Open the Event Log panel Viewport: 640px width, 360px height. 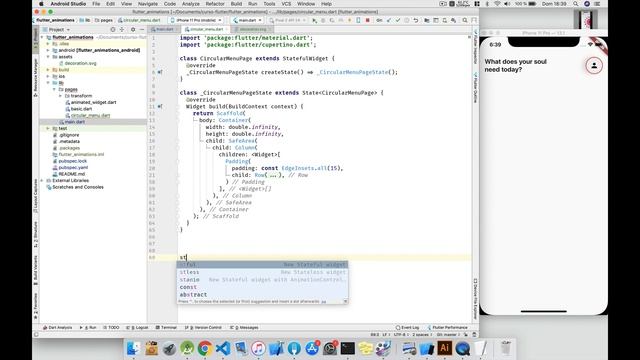coord(408,327)
